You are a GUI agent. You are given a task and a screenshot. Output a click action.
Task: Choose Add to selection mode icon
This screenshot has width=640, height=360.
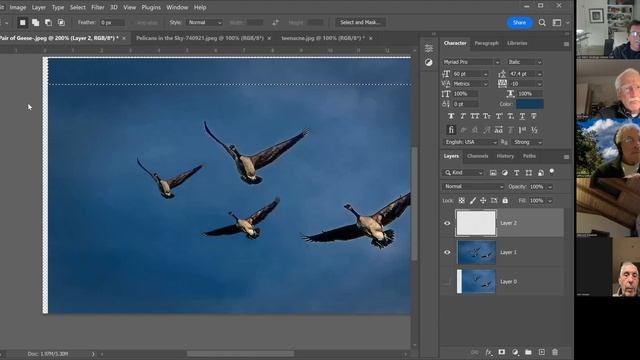click(x=36, y=22)
